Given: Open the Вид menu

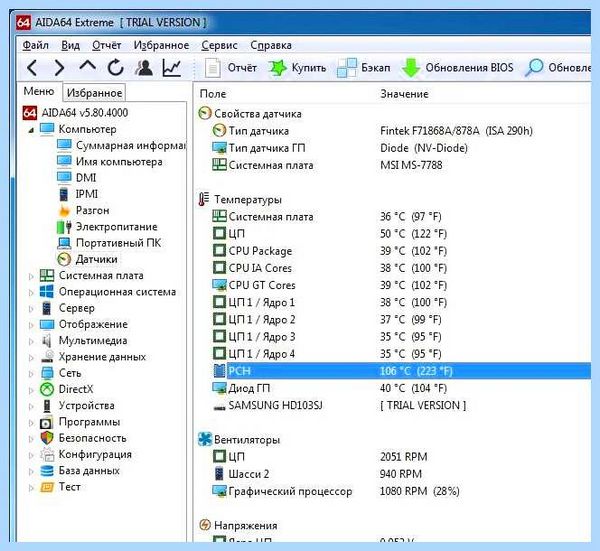Looking at the screenshot, I should pyautogui.click(x=70, y=45).
